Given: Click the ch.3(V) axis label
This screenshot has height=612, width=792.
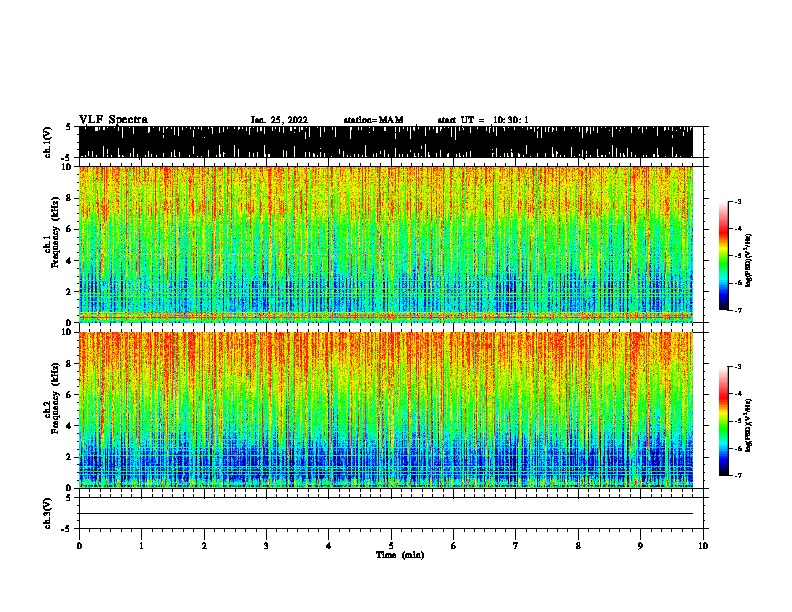Looking at the screenshot, I should (x=48, y=513).
